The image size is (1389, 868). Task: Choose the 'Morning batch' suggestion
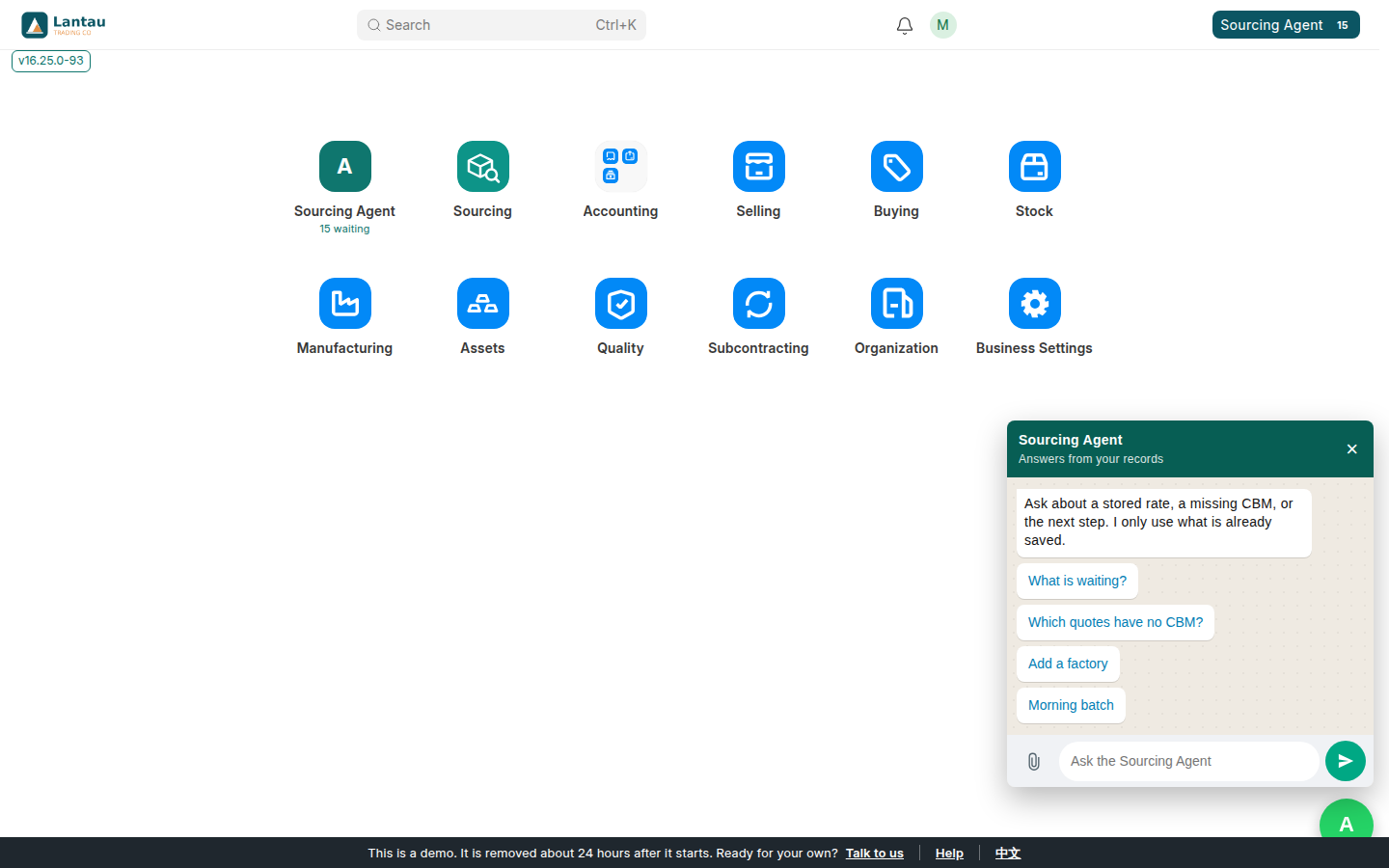[1071, 705]
